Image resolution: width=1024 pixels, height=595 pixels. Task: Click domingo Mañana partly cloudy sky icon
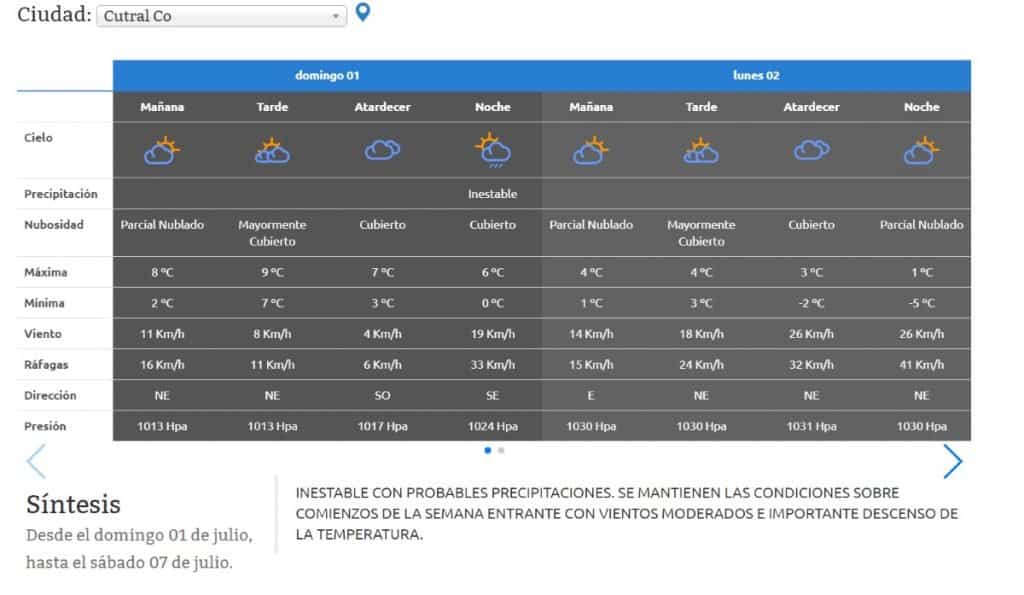162,150
